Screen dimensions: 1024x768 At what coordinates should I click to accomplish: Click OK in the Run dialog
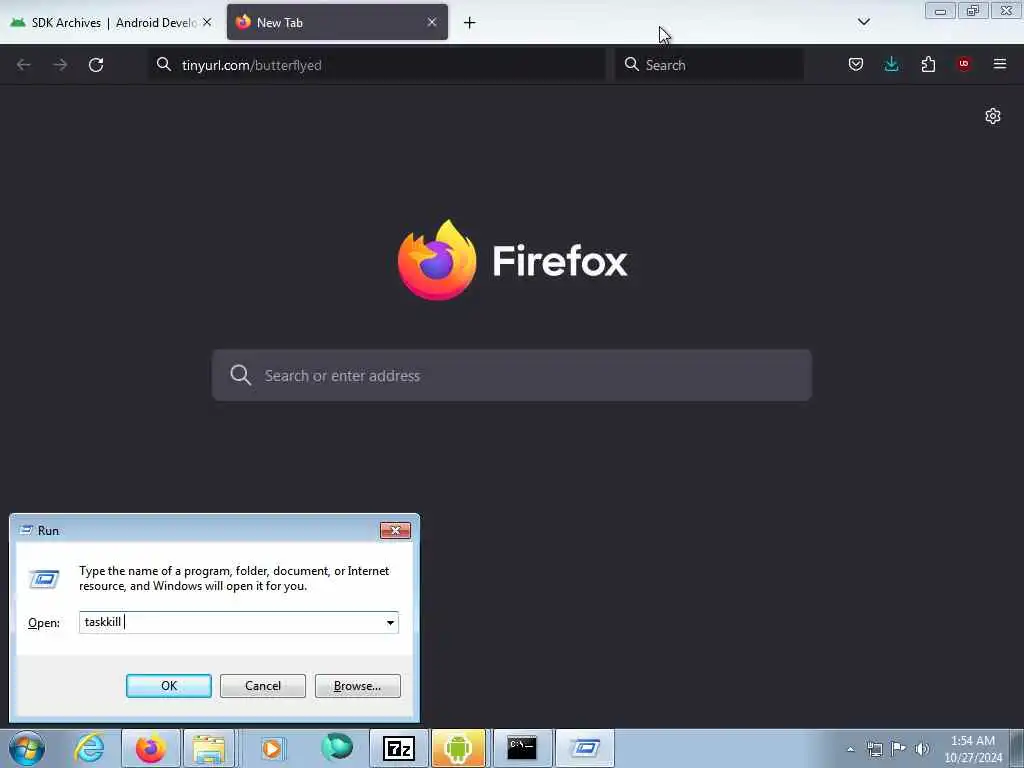(168, 686)
